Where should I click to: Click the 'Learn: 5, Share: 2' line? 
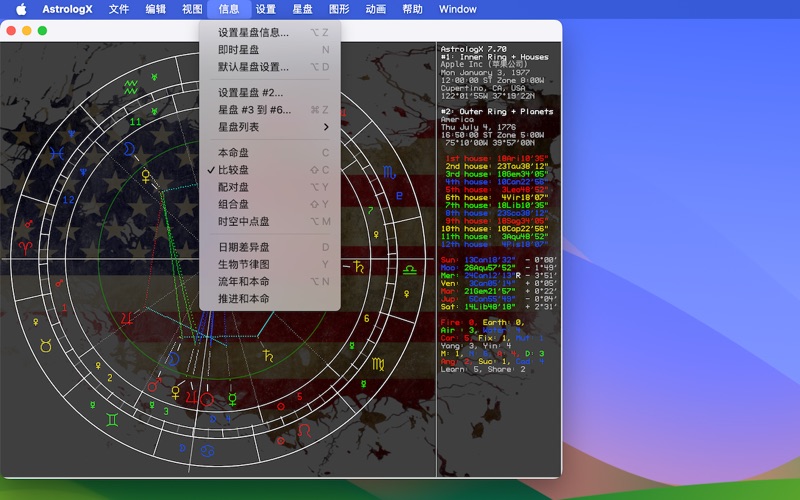pyautogui.click(x=483, y=369)
